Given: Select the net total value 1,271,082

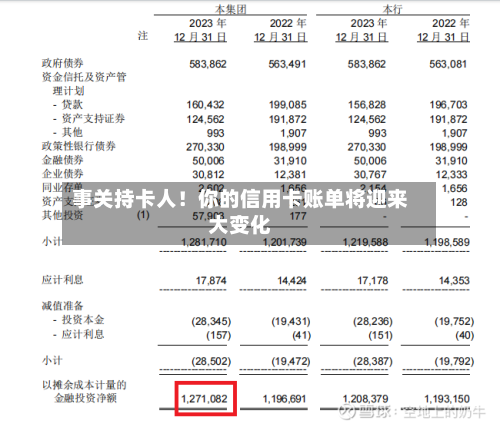Looking at the screenshot, I should [x=204, y=399].
